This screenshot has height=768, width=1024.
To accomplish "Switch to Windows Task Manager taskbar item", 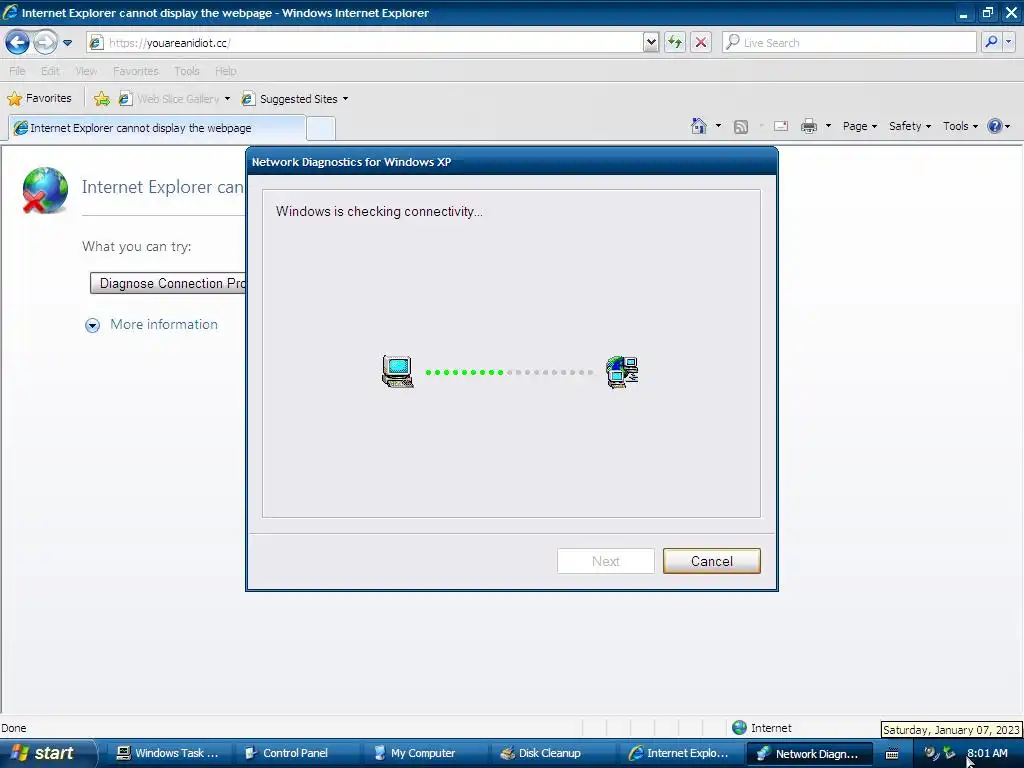I will pyautogui.click(x=167, y=753).
